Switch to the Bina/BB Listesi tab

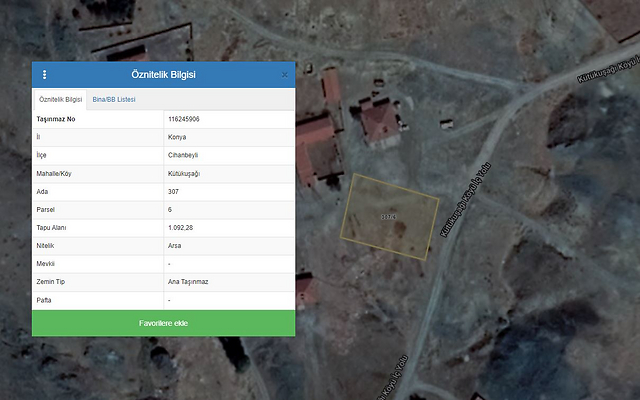click(x=113, y=100)
